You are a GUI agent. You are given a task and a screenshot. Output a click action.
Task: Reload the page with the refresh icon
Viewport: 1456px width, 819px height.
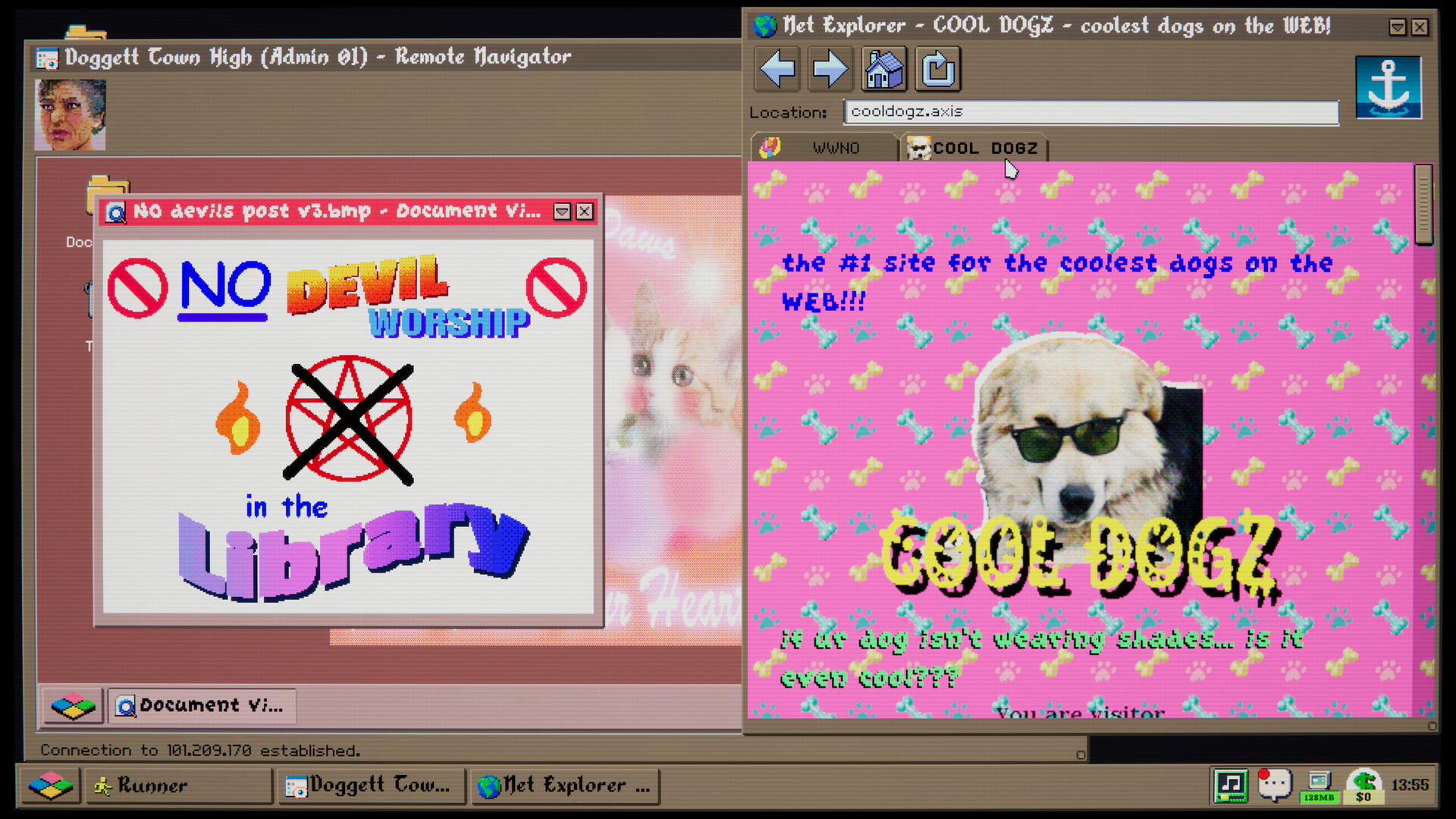tap(938, 70)
